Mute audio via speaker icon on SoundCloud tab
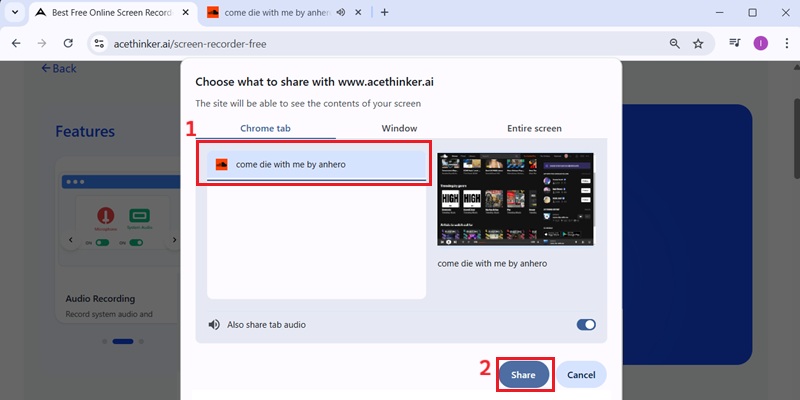800x400 pixels. [341, 12]
